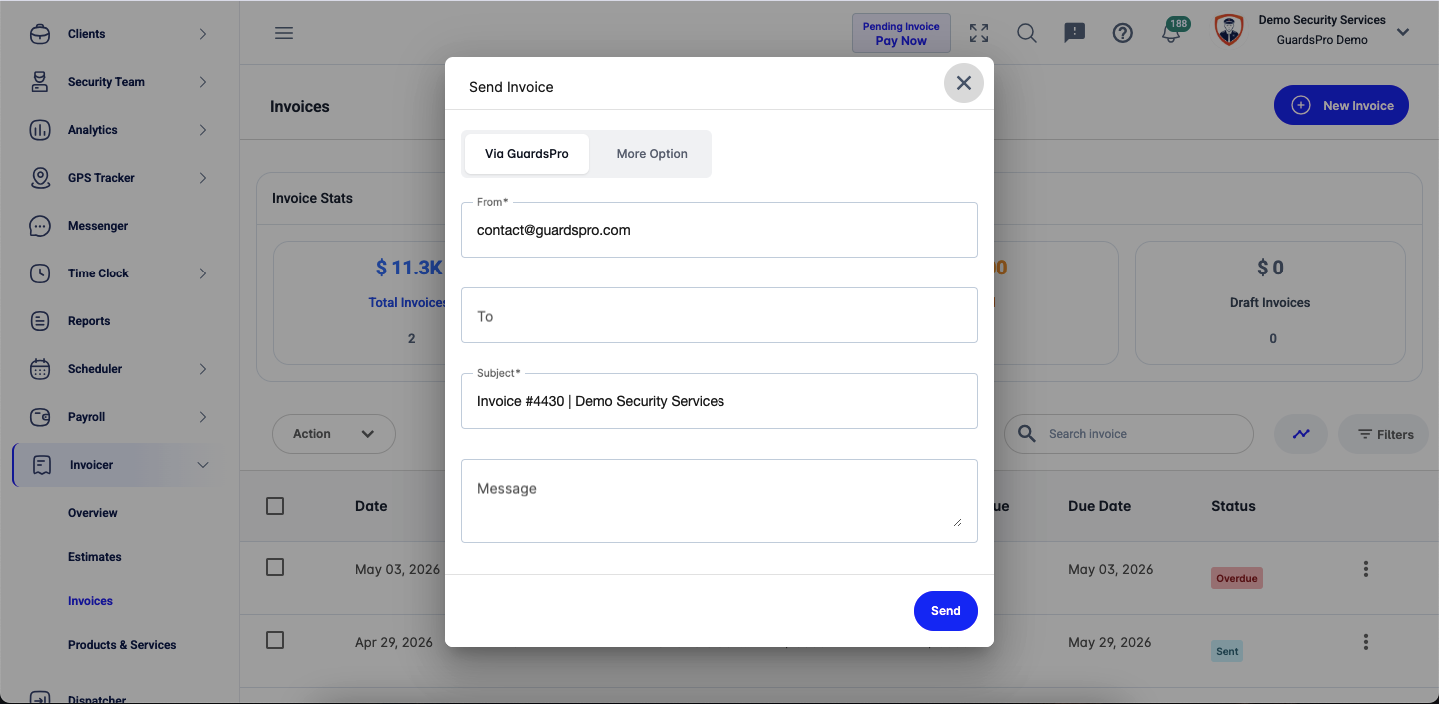
Task: Open the search magnifier in top bar
Action: point(1027,33)
